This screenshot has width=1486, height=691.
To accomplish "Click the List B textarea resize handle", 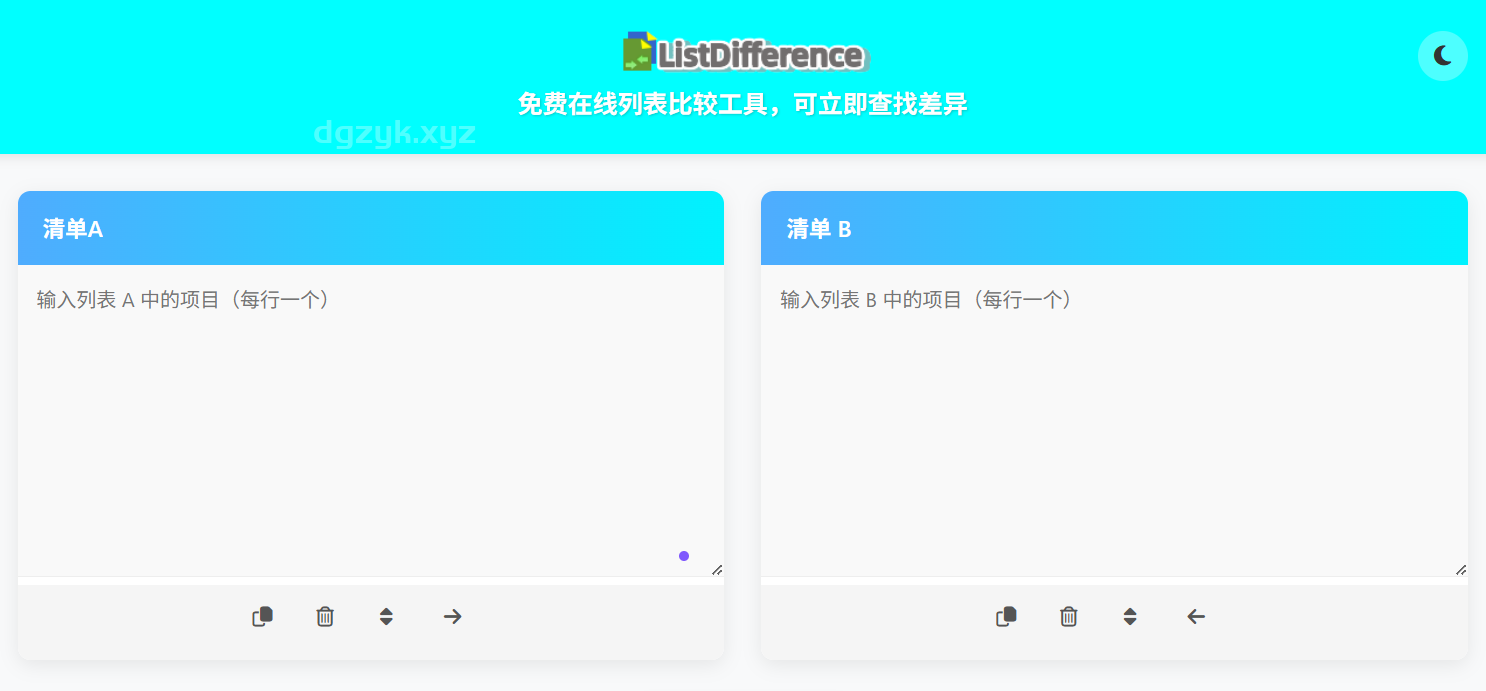I will (x=1461, y=570).
